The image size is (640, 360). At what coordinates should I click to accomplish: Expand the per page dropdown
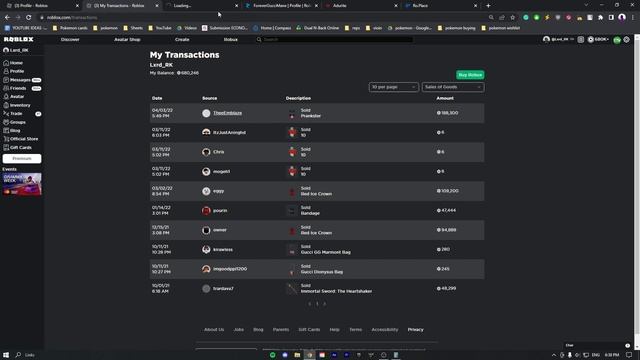[393, 87]
